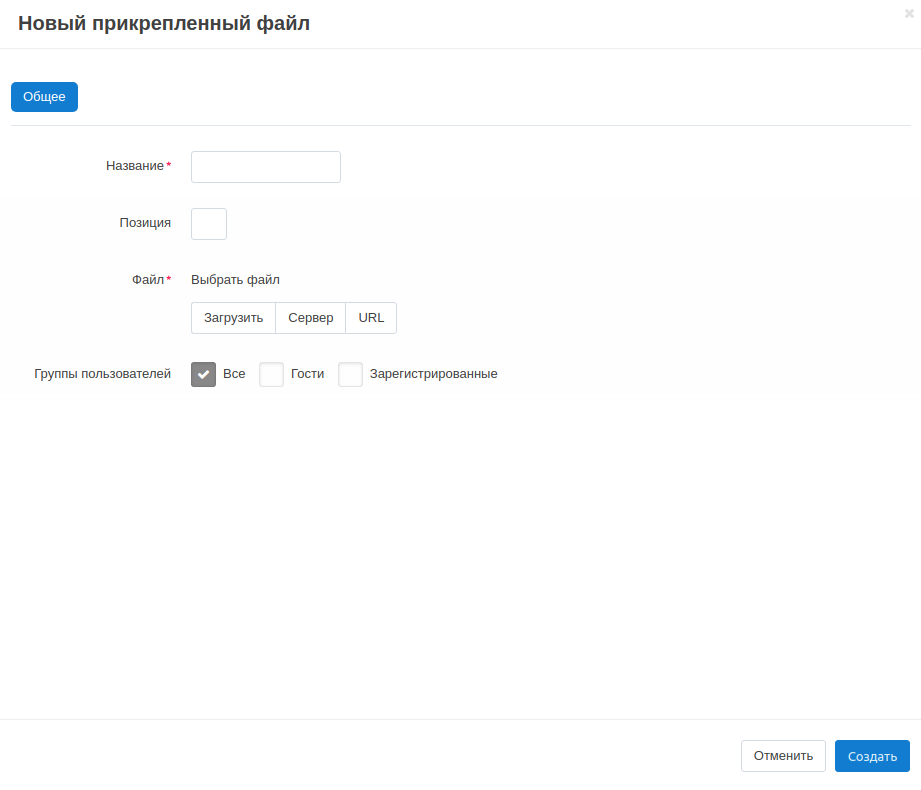Screen dimensions: 921x790
Task: Click the Файл field label
Action: pyautogui.click(x=147, y=280)
